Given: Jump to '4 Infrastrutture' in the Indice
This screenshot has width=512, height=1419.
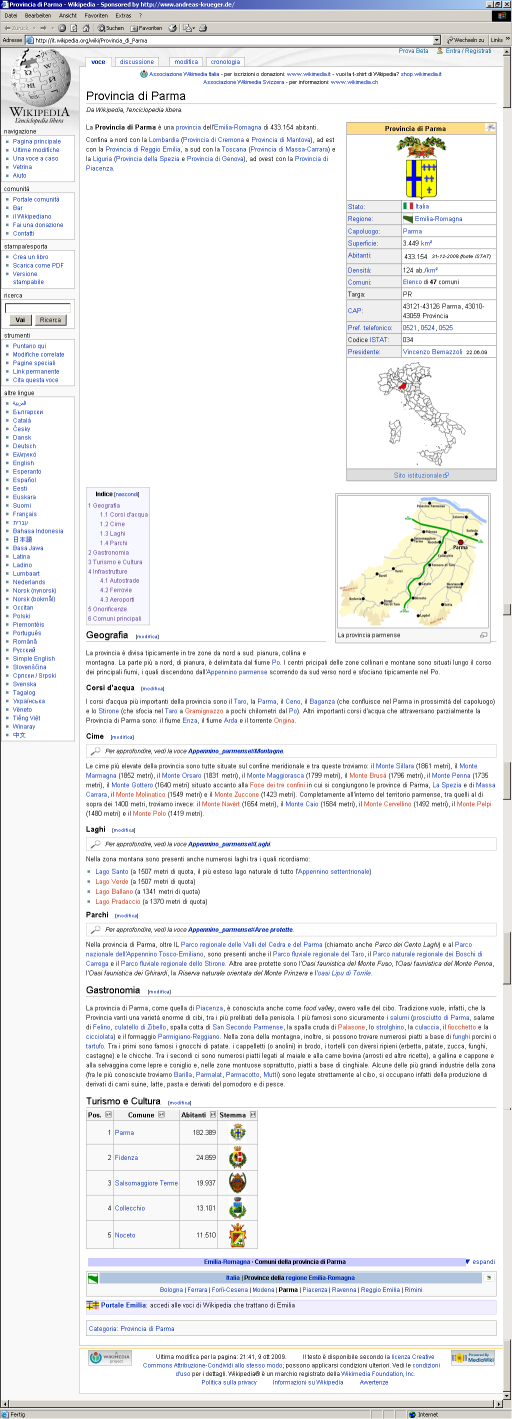Looking at the screenshot, I should 108,571.
